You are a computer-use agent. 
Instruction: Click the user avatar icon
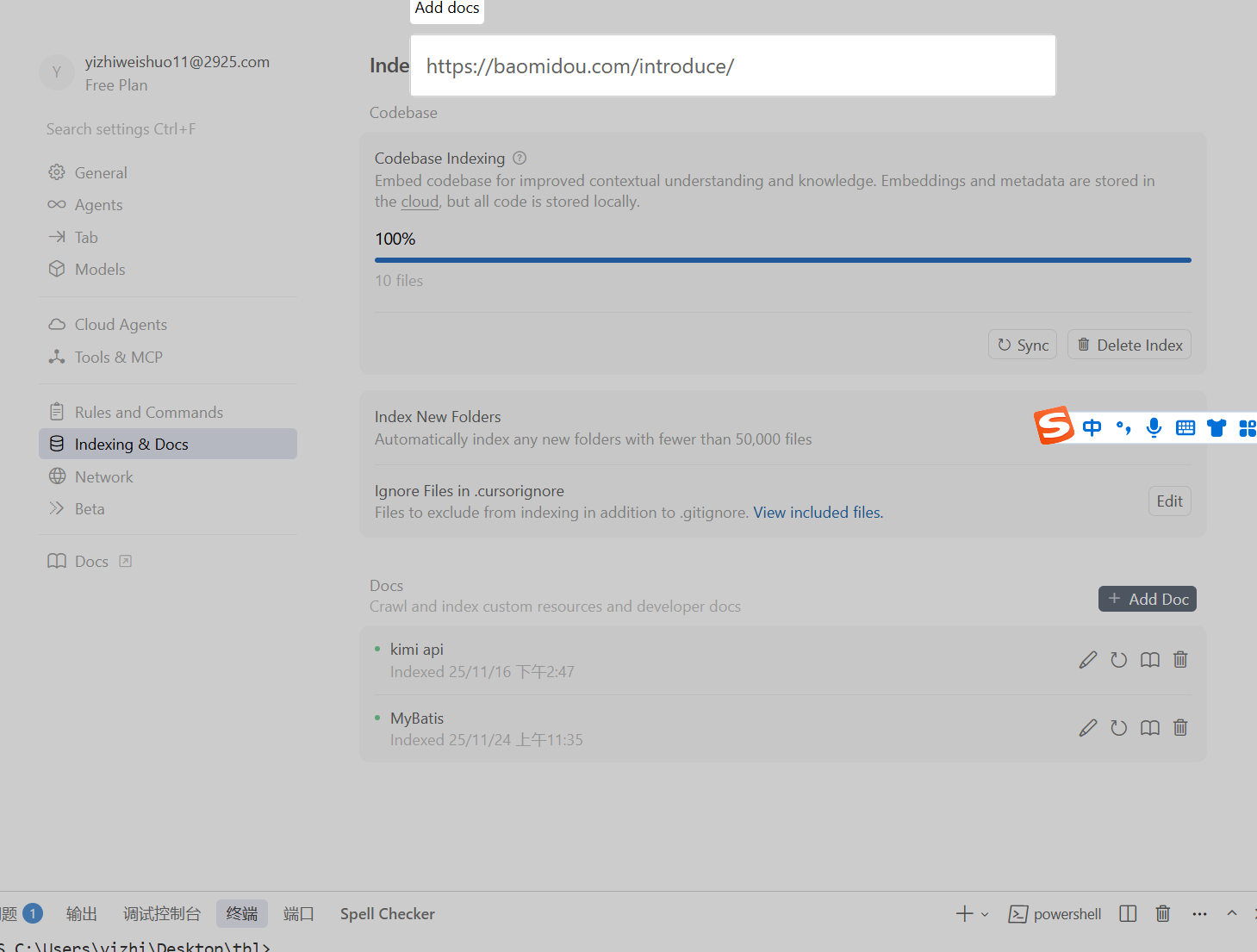click(x=57, y=72)
